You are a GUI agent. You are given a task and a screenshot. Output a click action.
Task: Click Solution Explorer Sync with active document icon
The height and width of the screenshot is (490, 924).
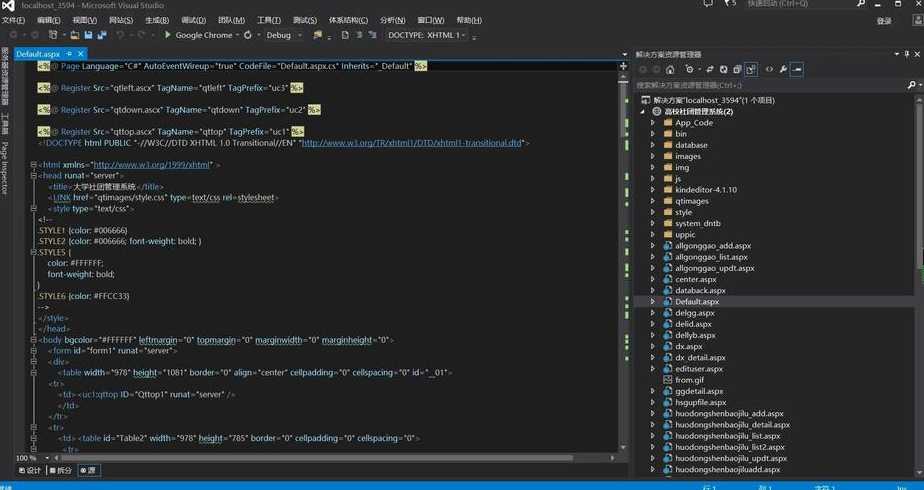[x=710, y=69]
